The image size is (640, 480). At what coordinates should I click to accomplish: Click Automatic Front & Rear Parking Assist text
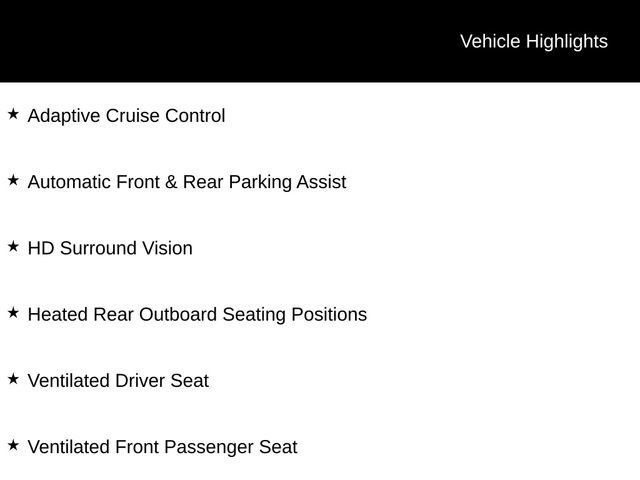tap(186, 182)
